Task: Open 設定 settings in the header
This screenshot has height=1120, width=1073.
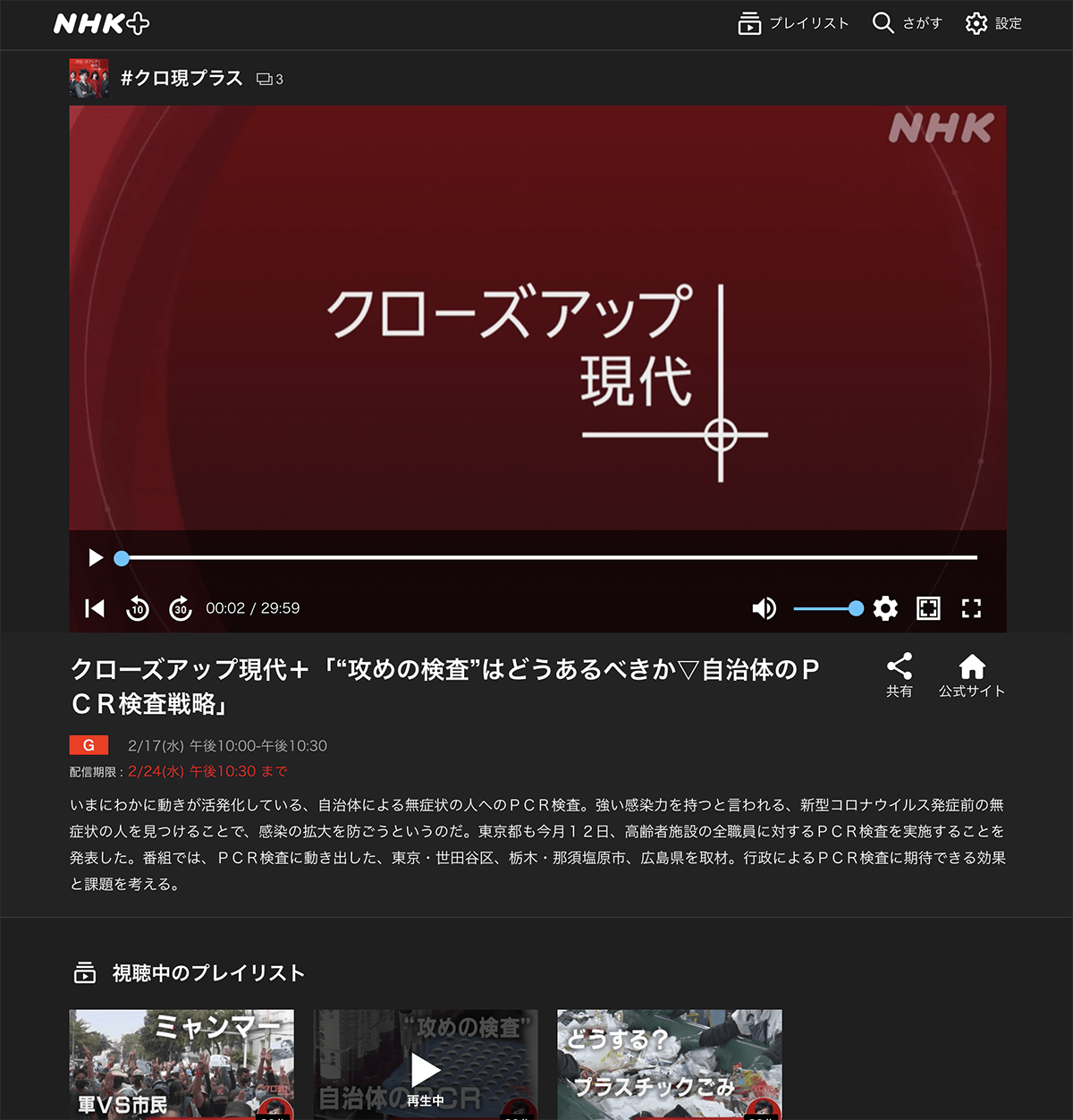Action: (x=993, y=23)
